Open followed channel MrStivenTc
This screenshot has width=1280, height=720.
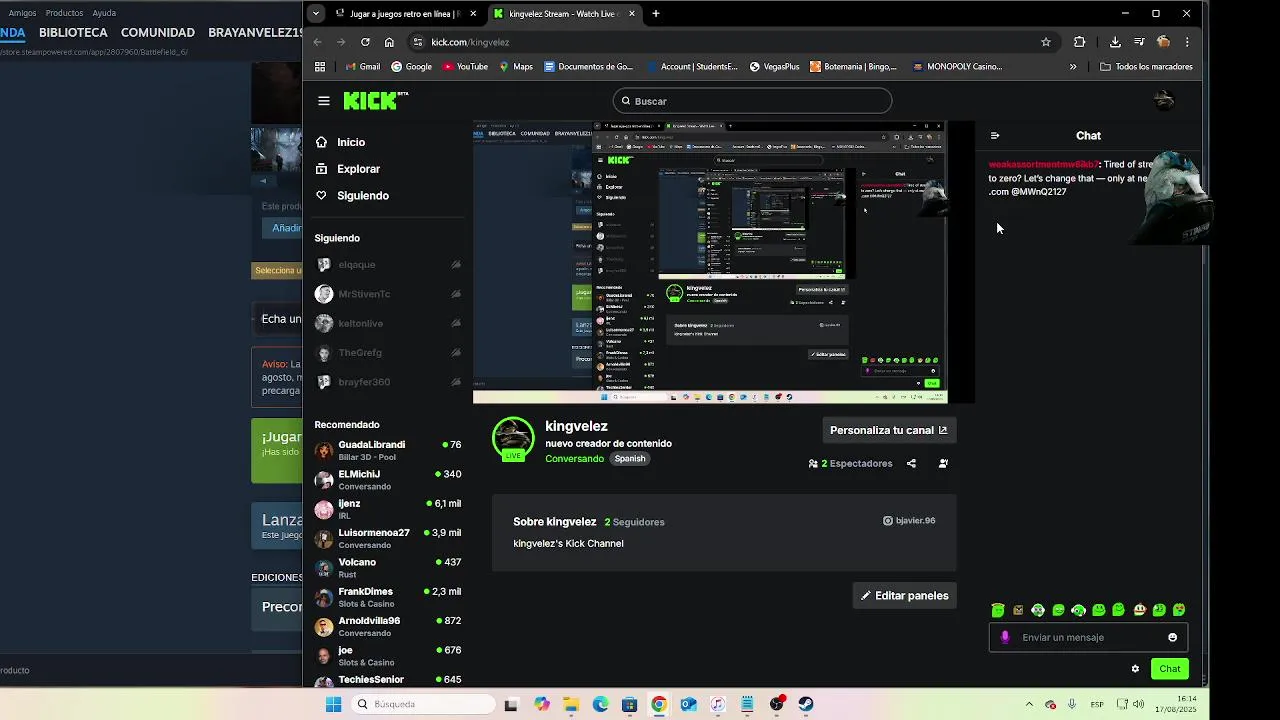(387, 294)
